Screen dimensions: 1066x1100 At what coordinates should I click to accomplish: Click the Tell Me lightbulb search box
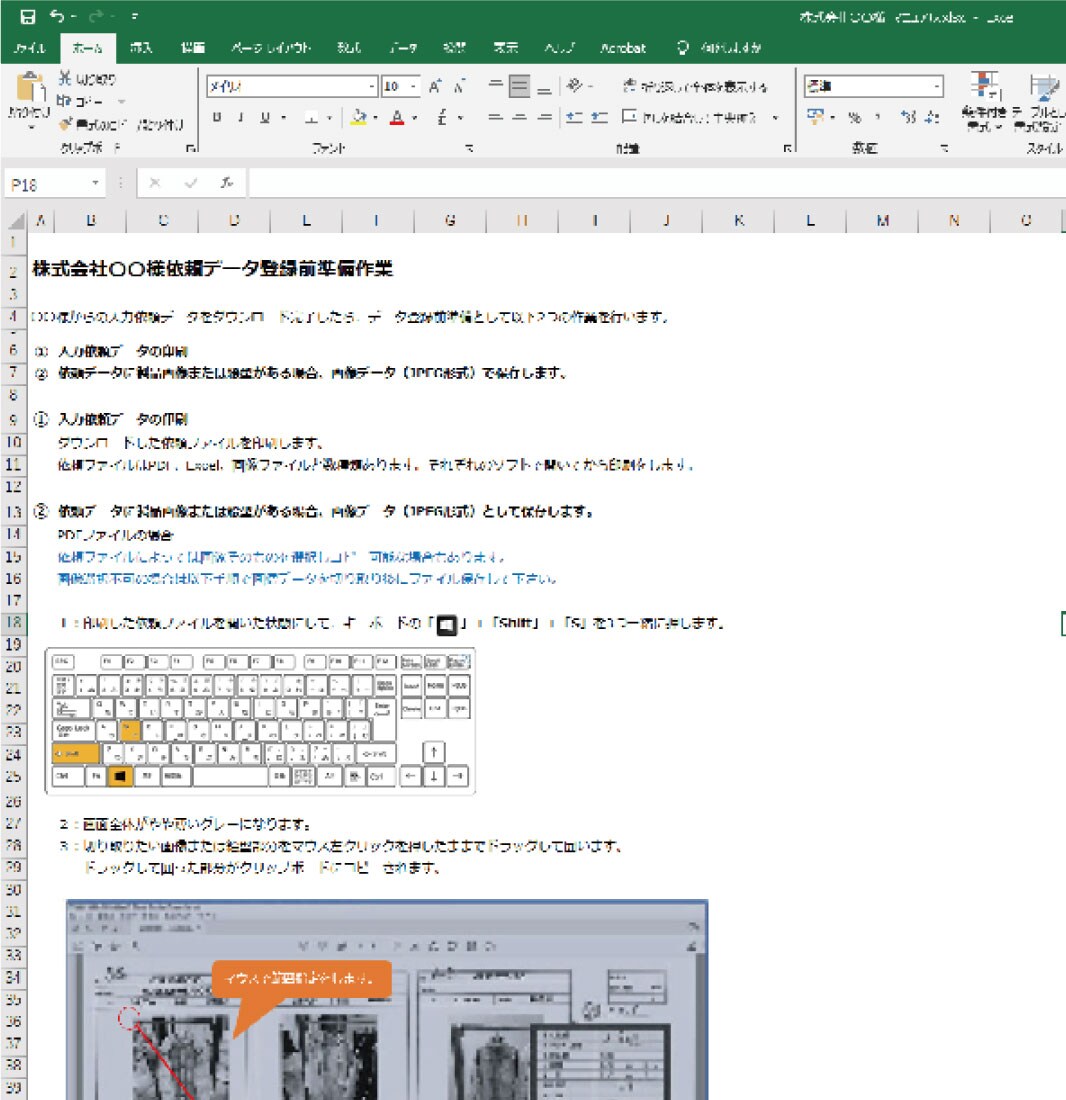click(720, 48)
